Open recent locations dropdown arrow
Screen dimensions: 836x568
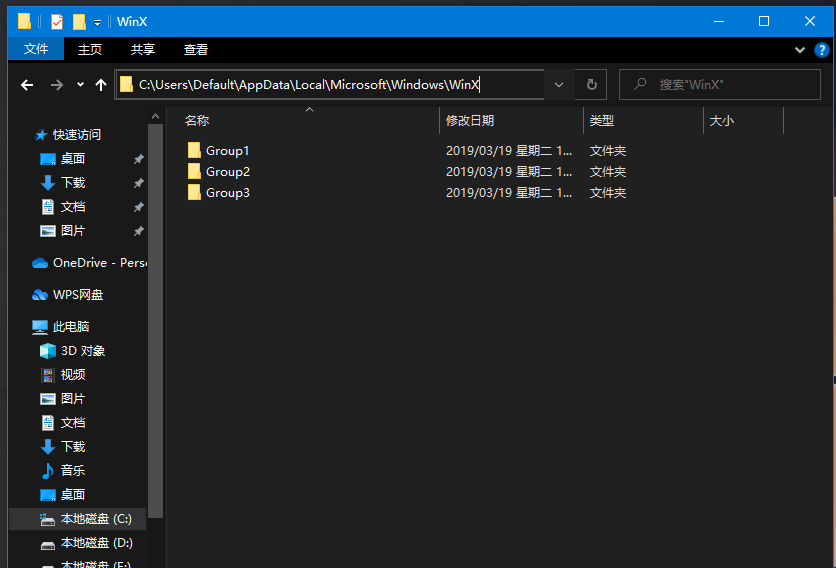tap(80, 84)
